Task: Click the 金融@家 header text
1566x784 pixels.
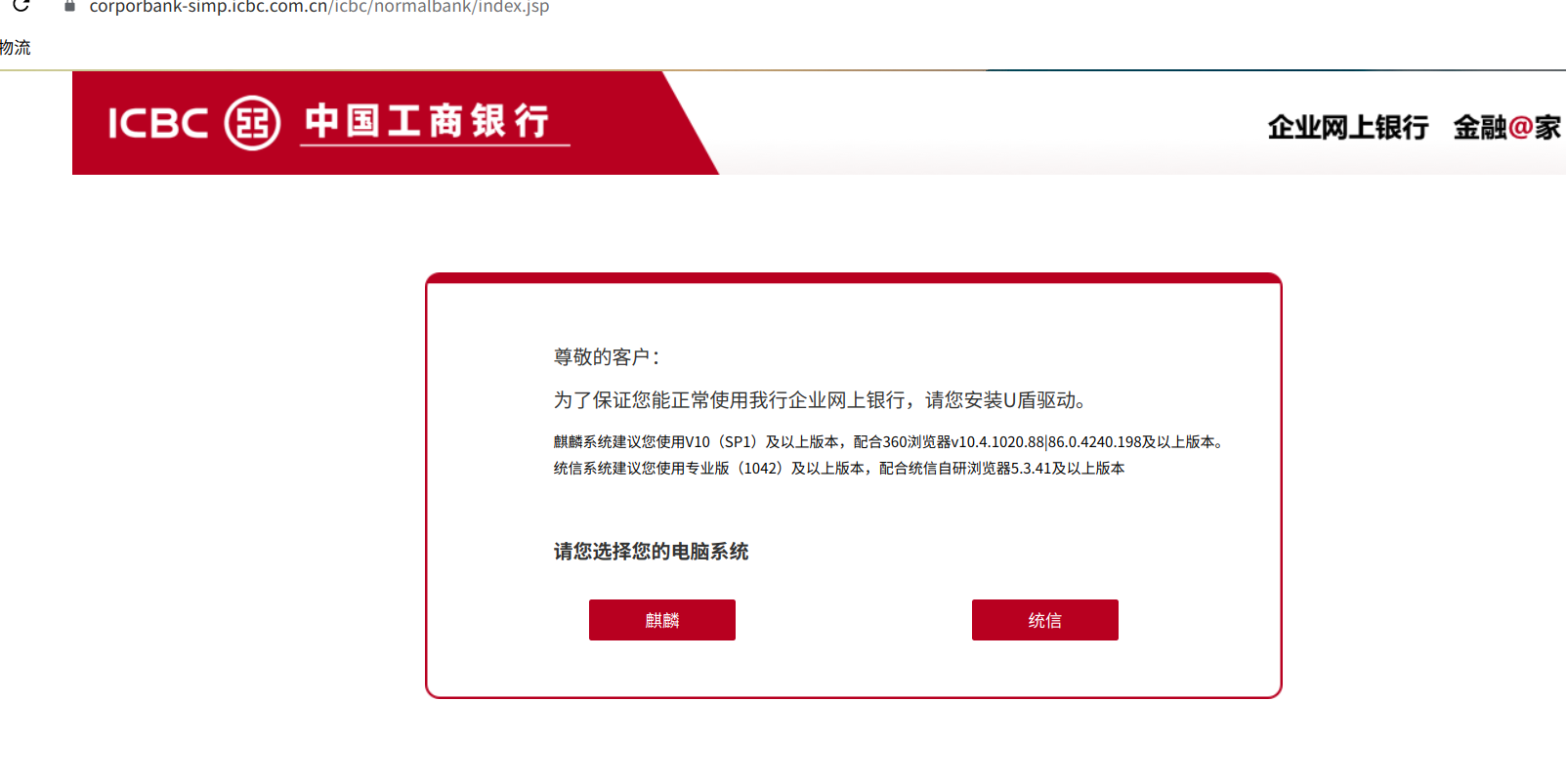Action: tap(1506, 127)
